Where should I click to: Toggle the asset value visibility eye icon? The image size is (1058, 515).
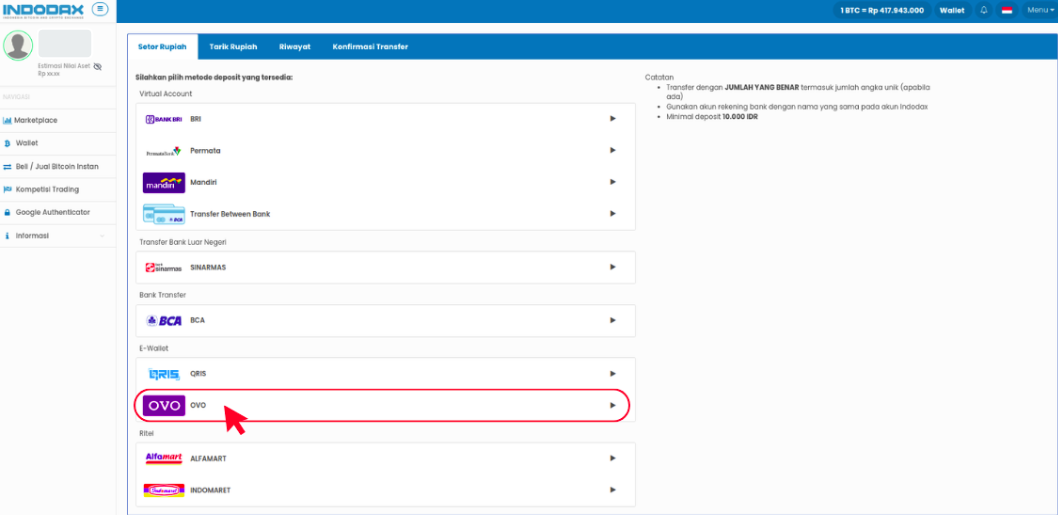tap(97, 66)
